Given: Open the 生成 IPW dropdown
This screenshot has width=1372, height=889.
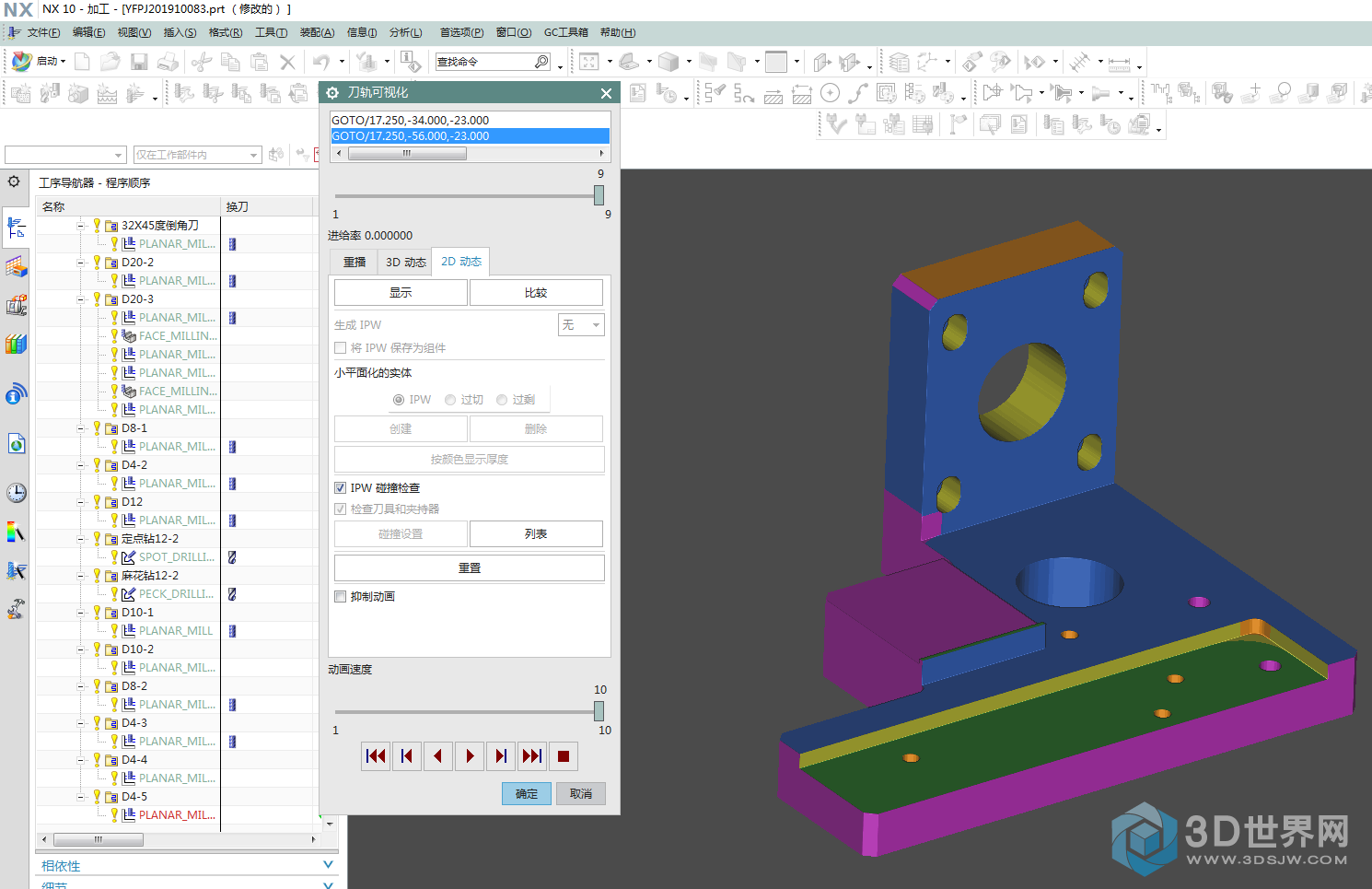Looking at the screenshot, I should tap(581, 325).
